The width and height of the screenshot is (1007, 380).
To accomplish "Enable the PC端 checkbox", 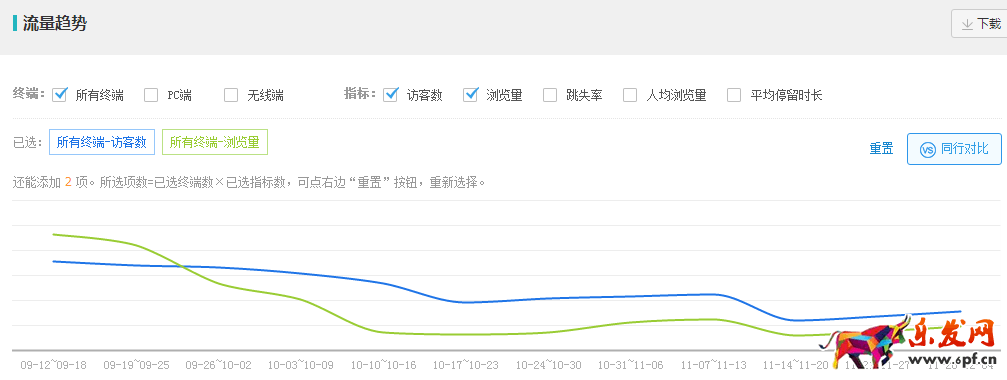I will tap(151, 95).
